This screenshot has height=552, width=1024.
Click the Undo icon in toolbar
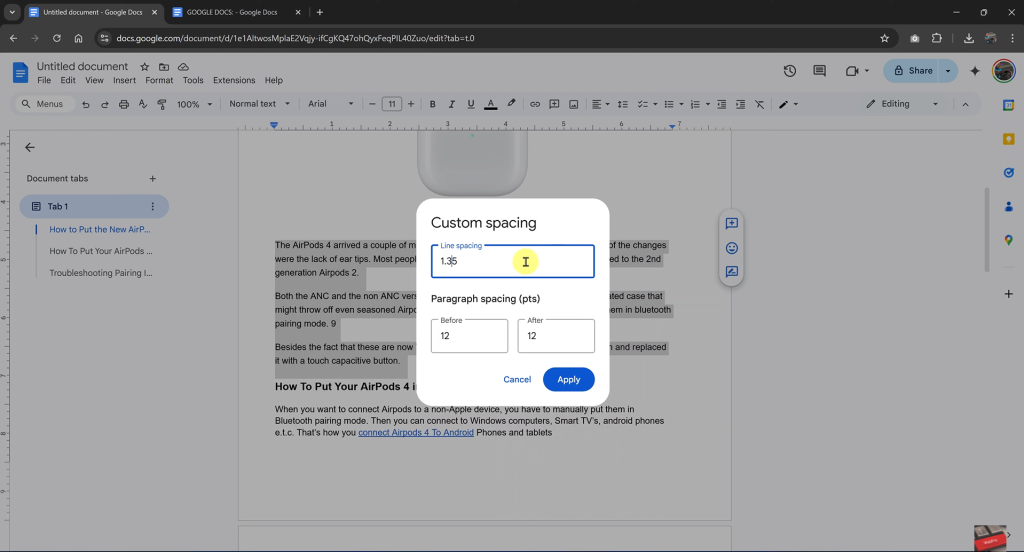click(86, 105)
